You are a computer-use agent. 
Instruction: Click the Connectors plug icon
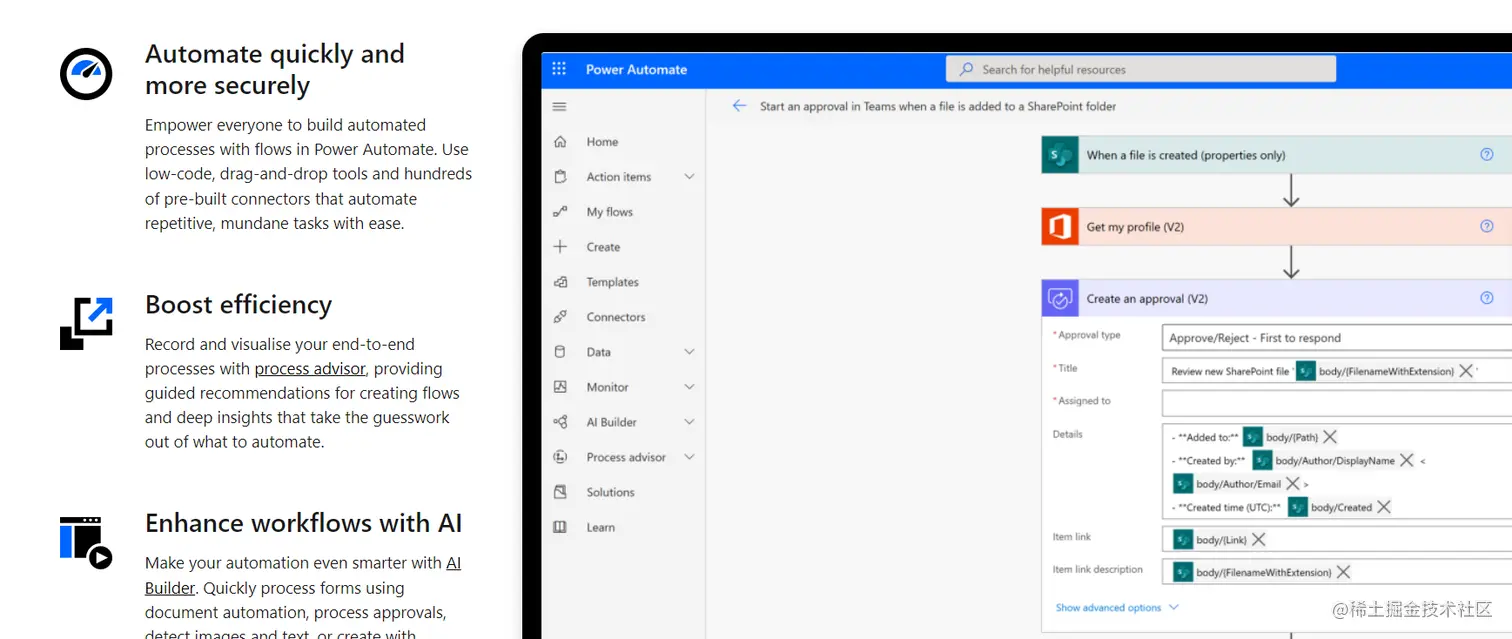point(560,317)
